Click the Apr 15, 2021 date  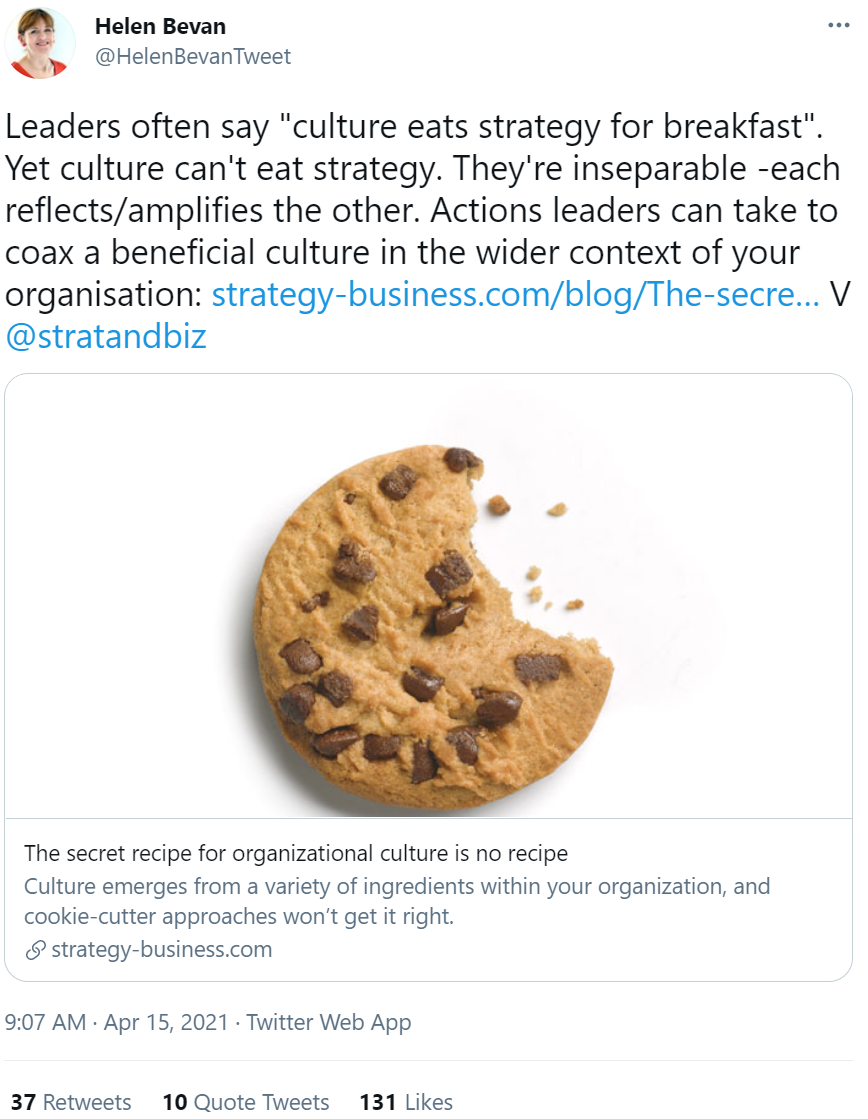click(x=166, y=1022)
